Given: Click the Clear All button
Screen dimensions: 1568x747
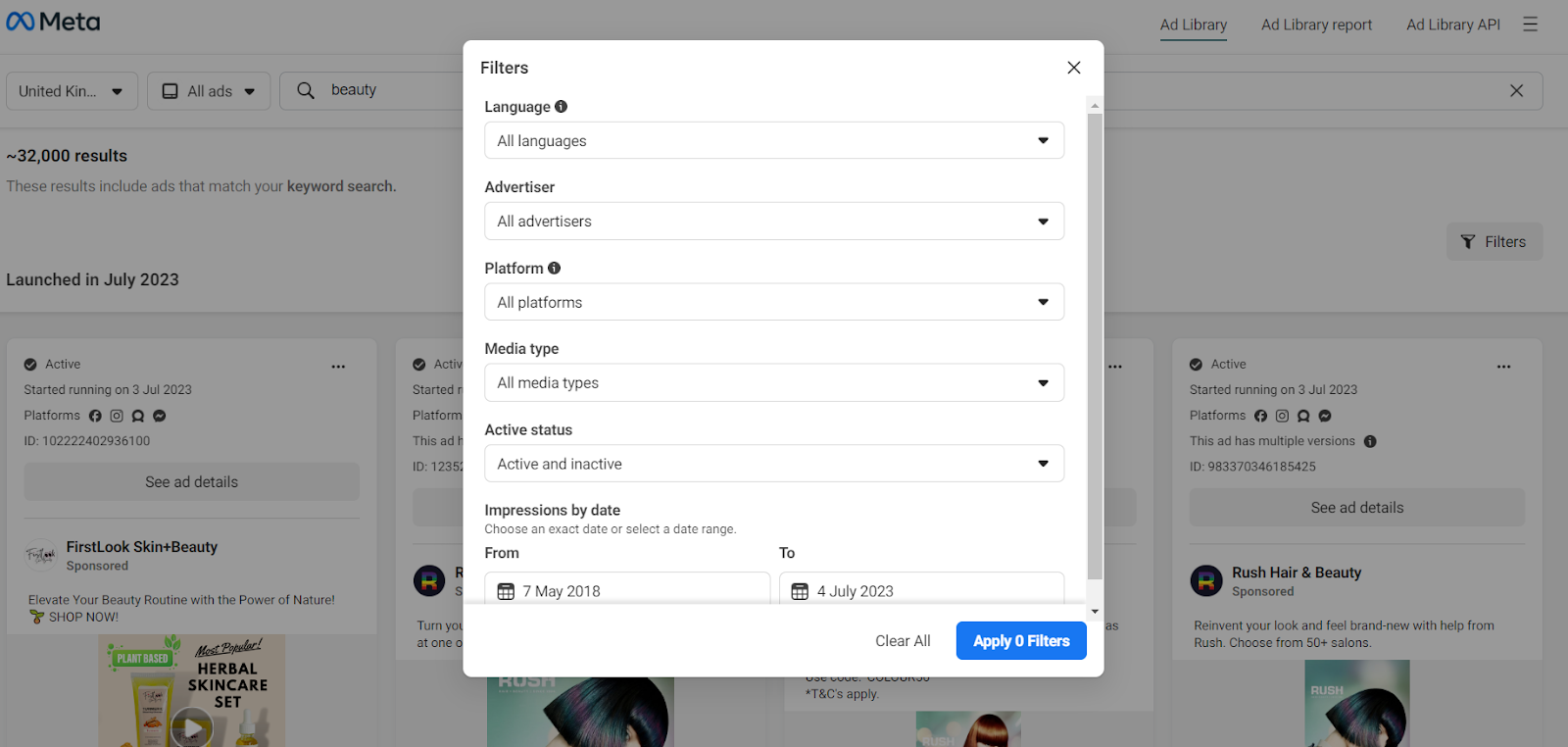Looking at the screenshot, I should [903, 641].
